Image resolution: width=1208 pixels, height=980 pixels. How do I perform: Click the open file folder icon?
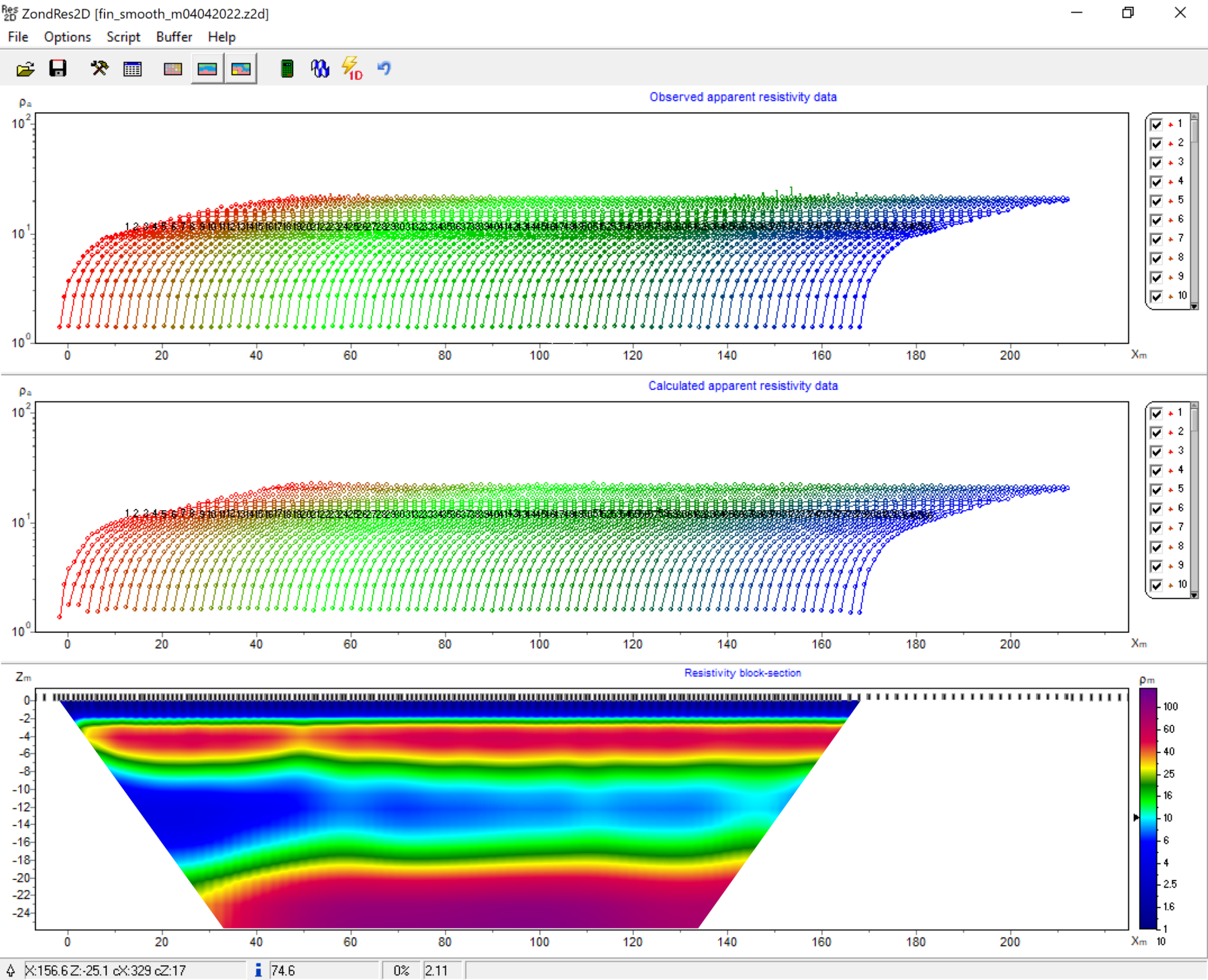[26, 68]
